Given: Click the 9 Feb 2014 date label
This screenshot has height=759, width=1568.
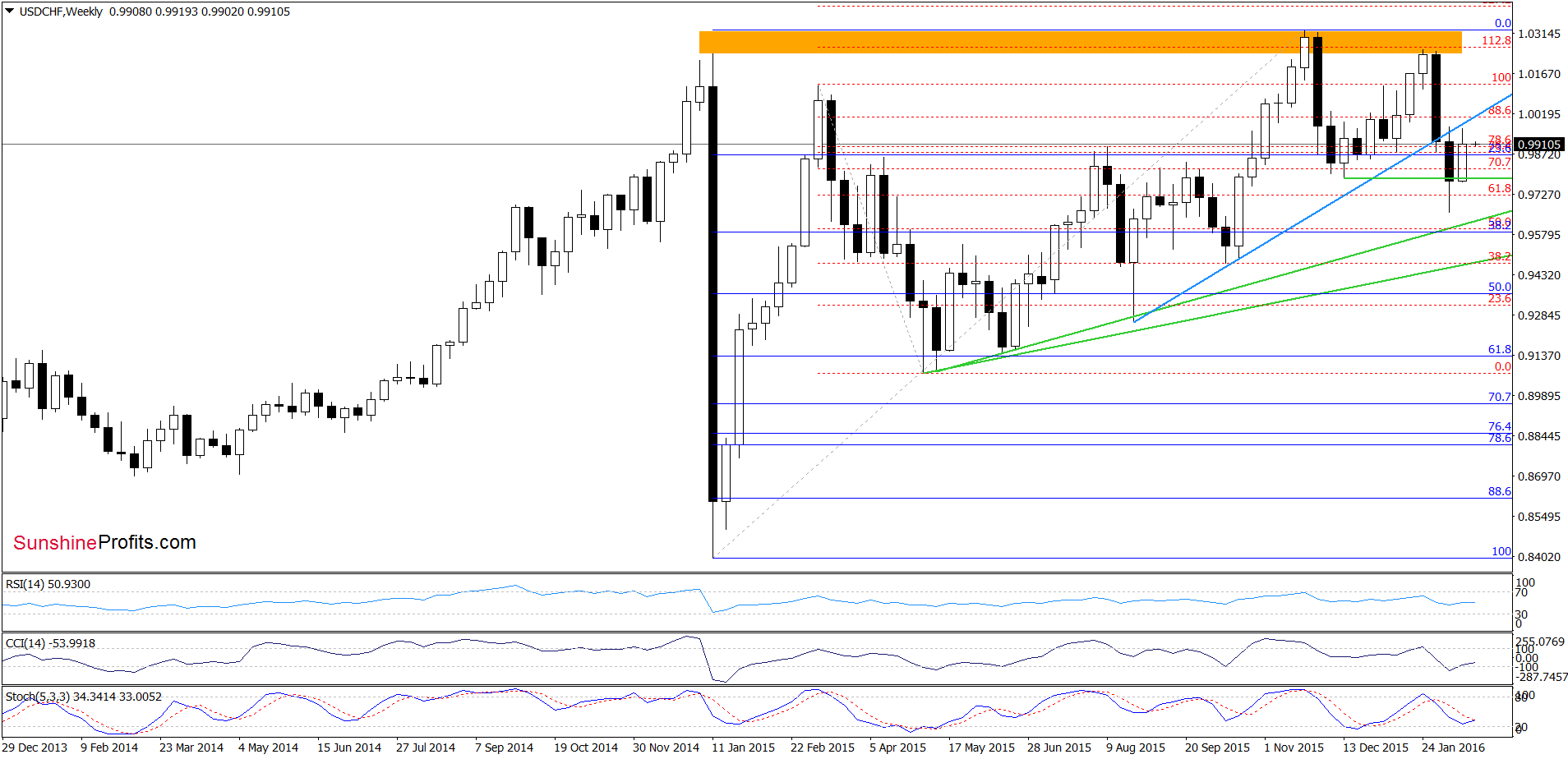Looking at the screenshot, I should coord(109,747).
